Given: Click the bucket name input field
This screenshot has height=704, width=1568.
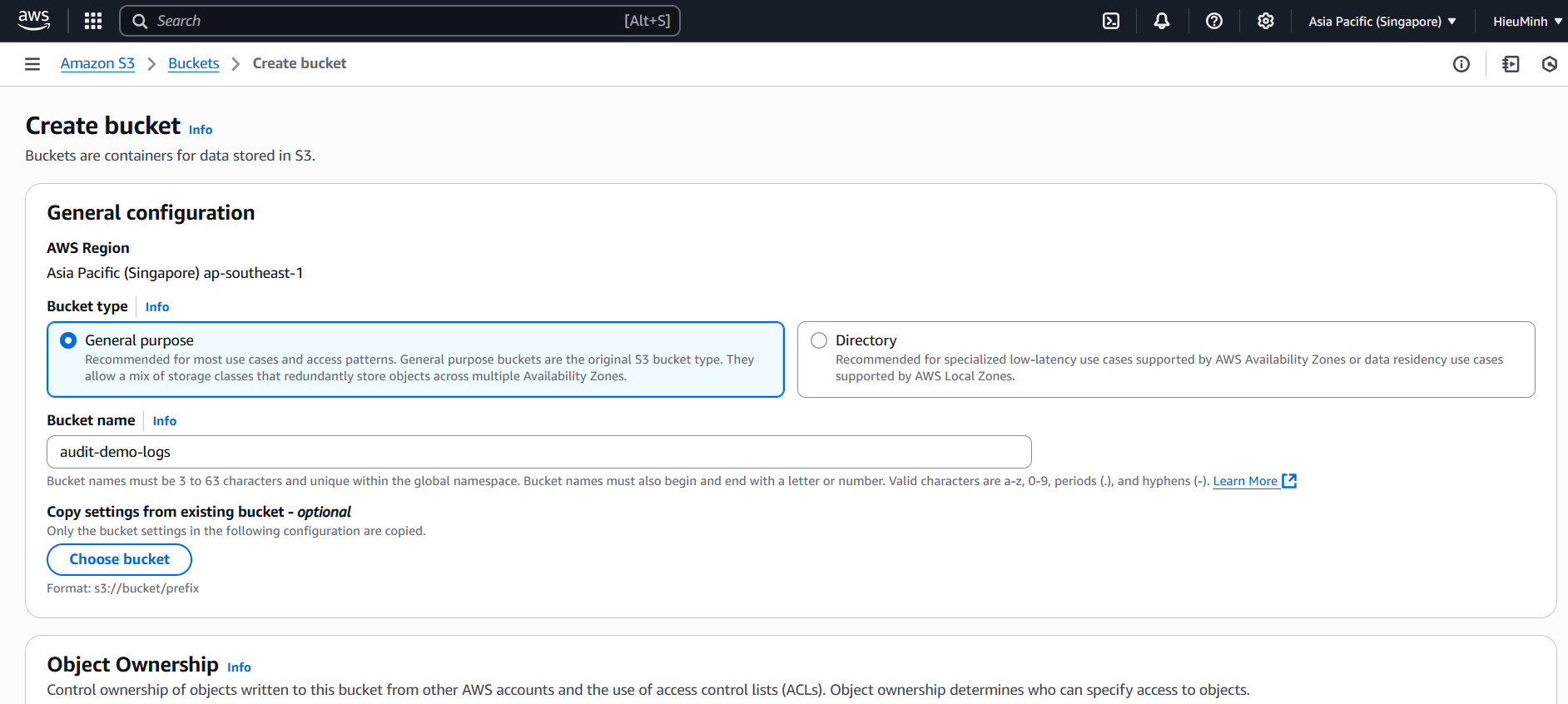Looking at the screenshot, I should [539, 452].
